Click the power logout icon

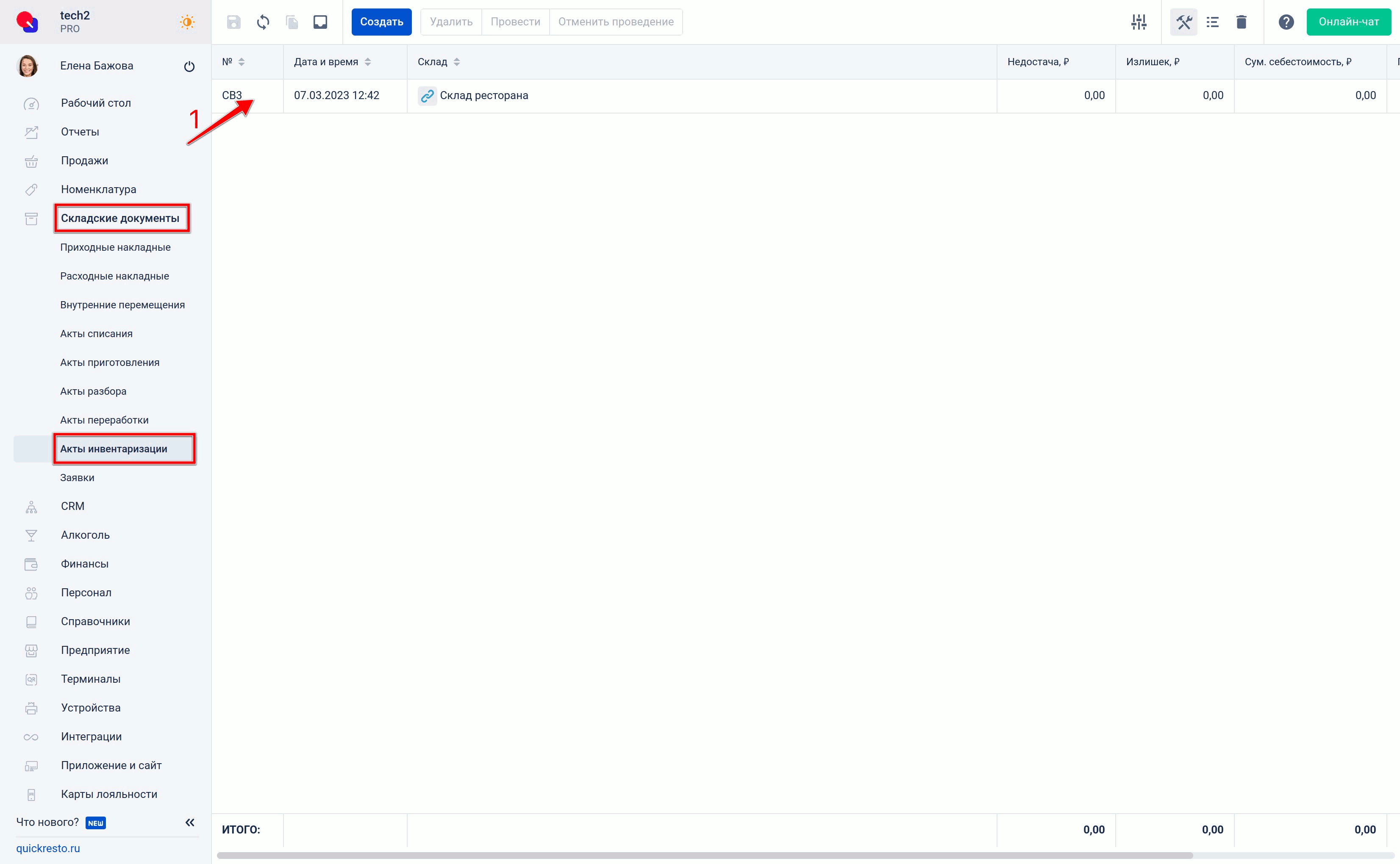tap(189, 66)
